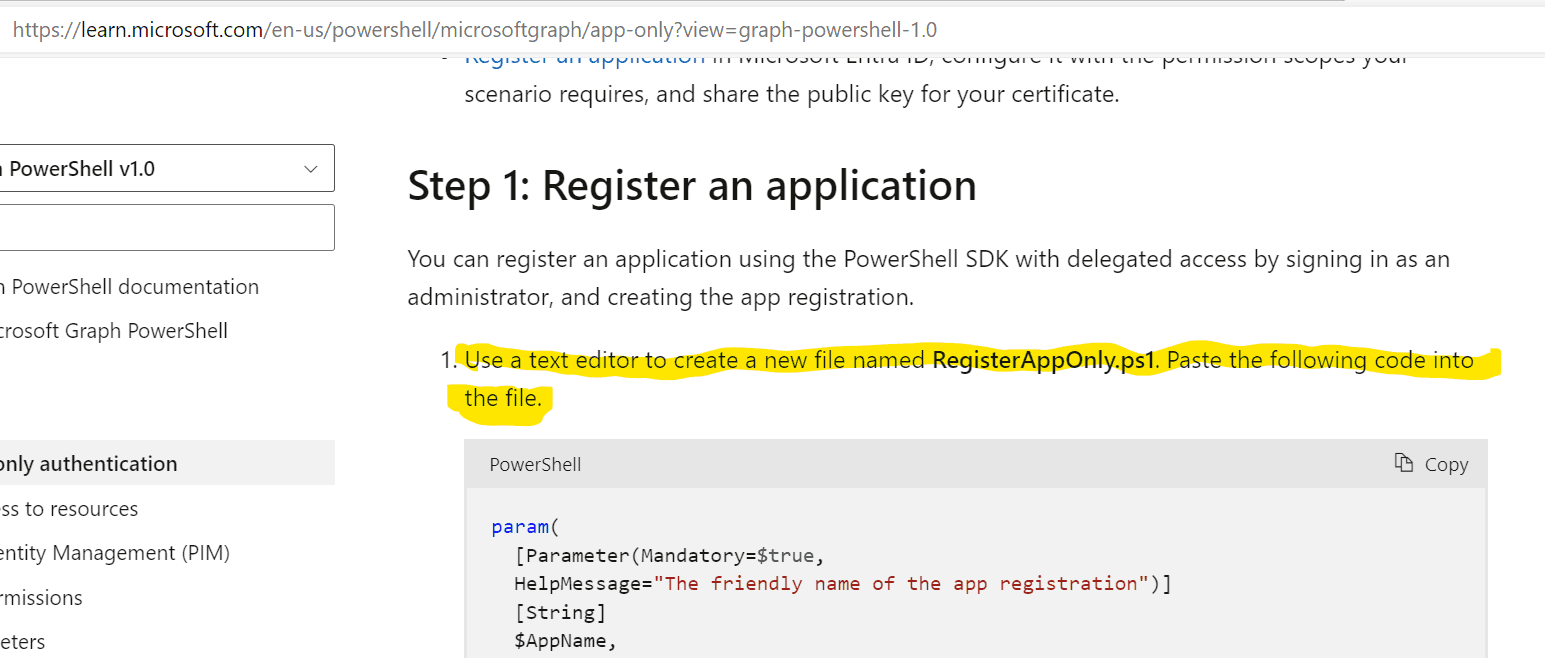
Task: Click the bold RegisterAppOnly.ps1 file name
Action: point(1044,360)
